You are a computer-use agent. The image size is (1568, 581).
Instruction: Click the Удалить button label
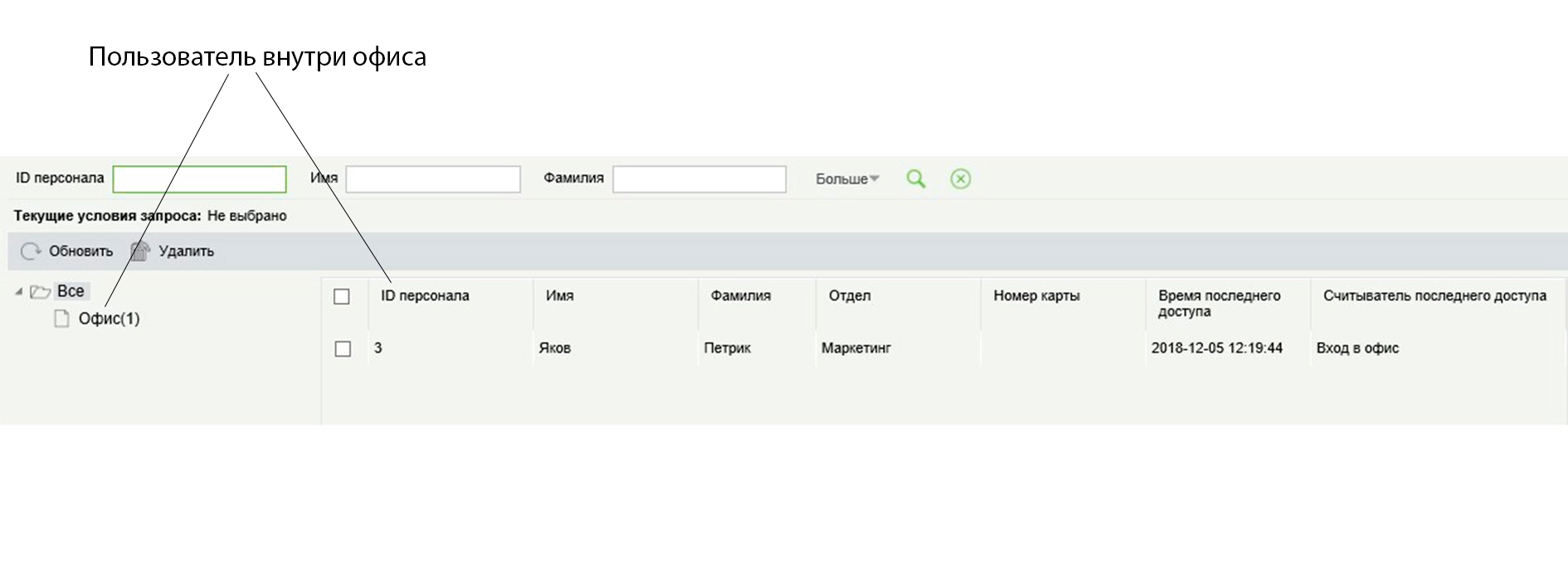(x=186, y=251)
